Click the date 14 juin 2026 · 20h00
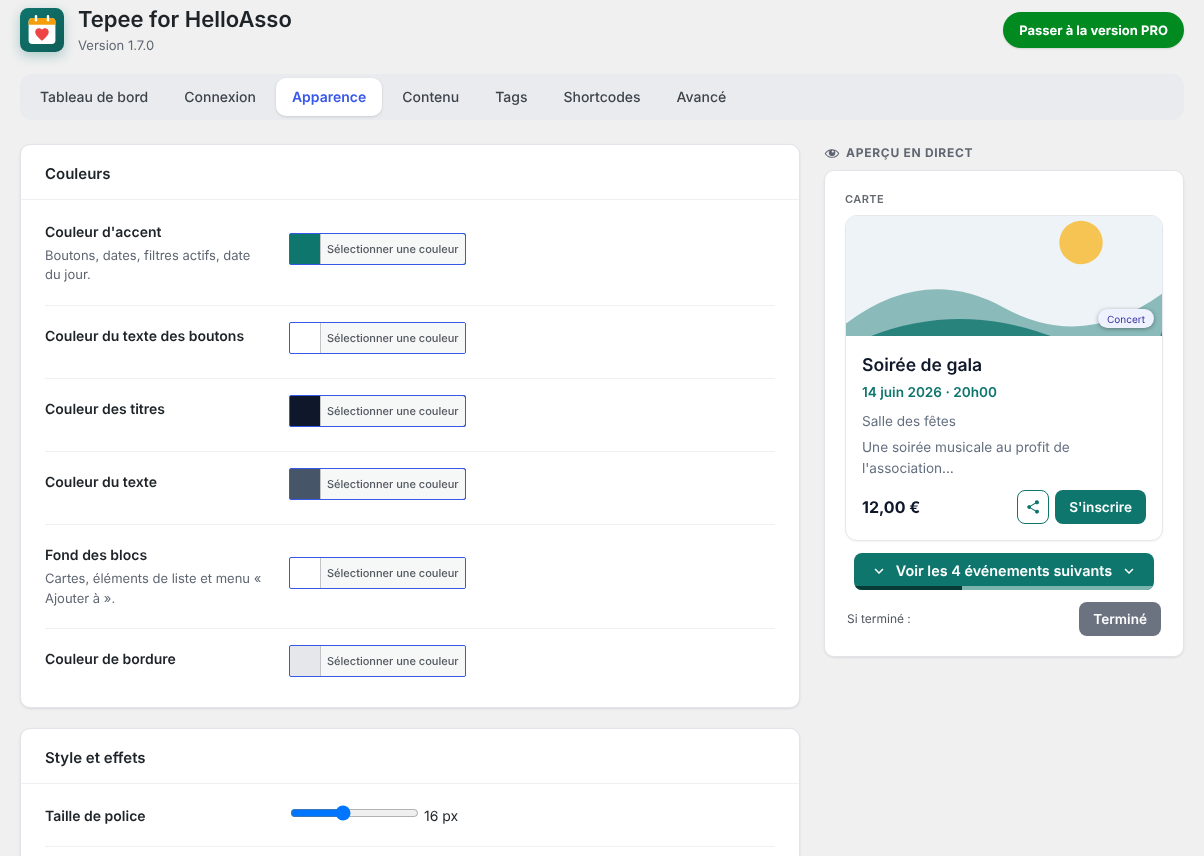 click(929, 392)
